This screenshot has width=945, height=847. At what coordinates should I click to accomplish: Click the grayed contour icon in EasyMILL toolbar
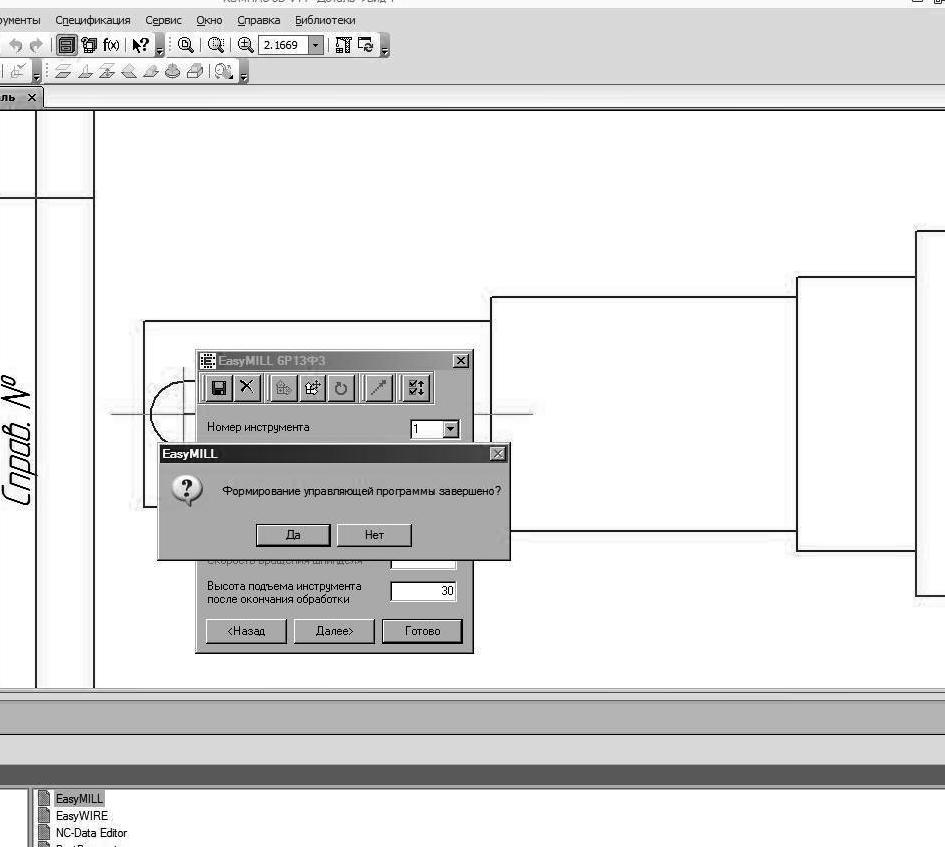point(284,388)
